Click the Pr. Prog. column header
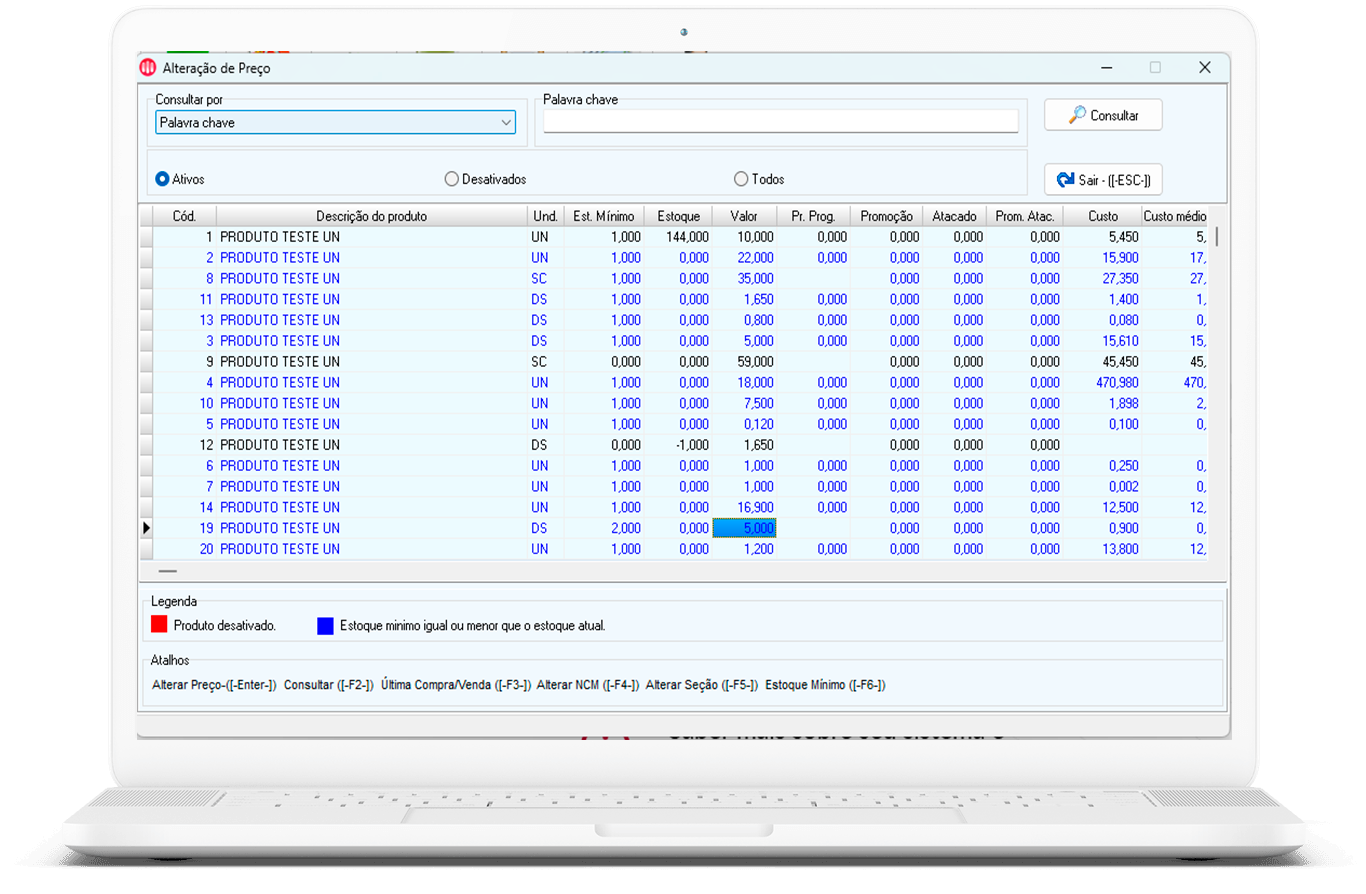Screen dimensions: 1366x894 (813, 216)
